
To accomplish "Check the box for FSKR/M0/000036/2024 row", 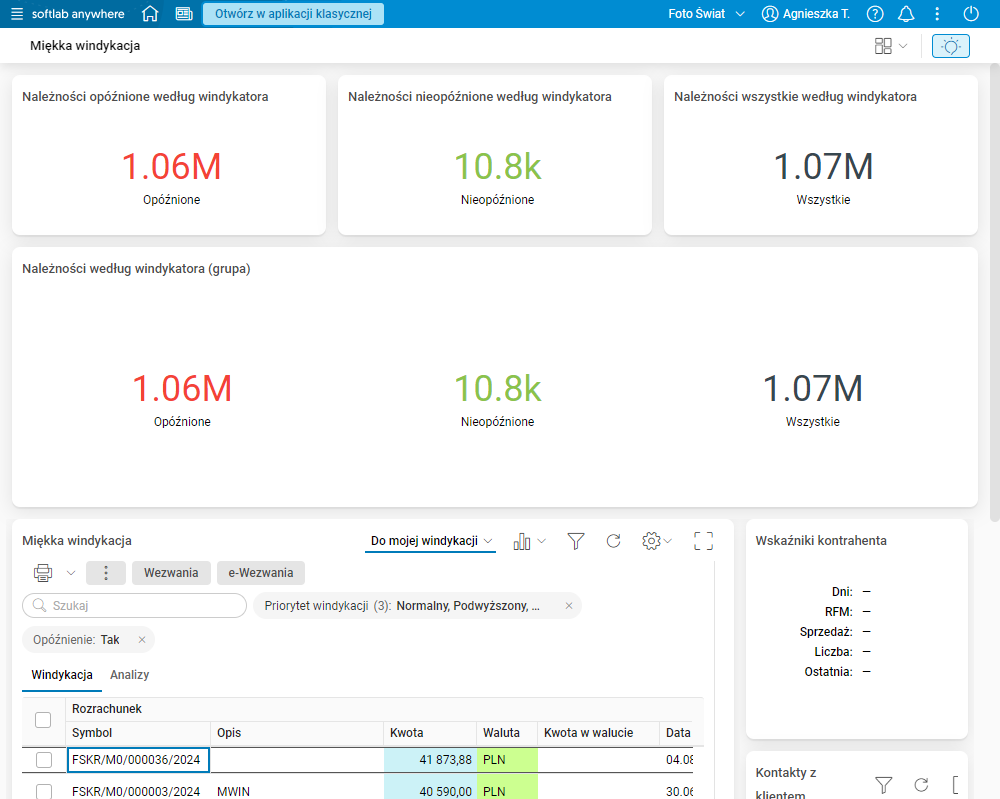I will click(x=44, y=760).
